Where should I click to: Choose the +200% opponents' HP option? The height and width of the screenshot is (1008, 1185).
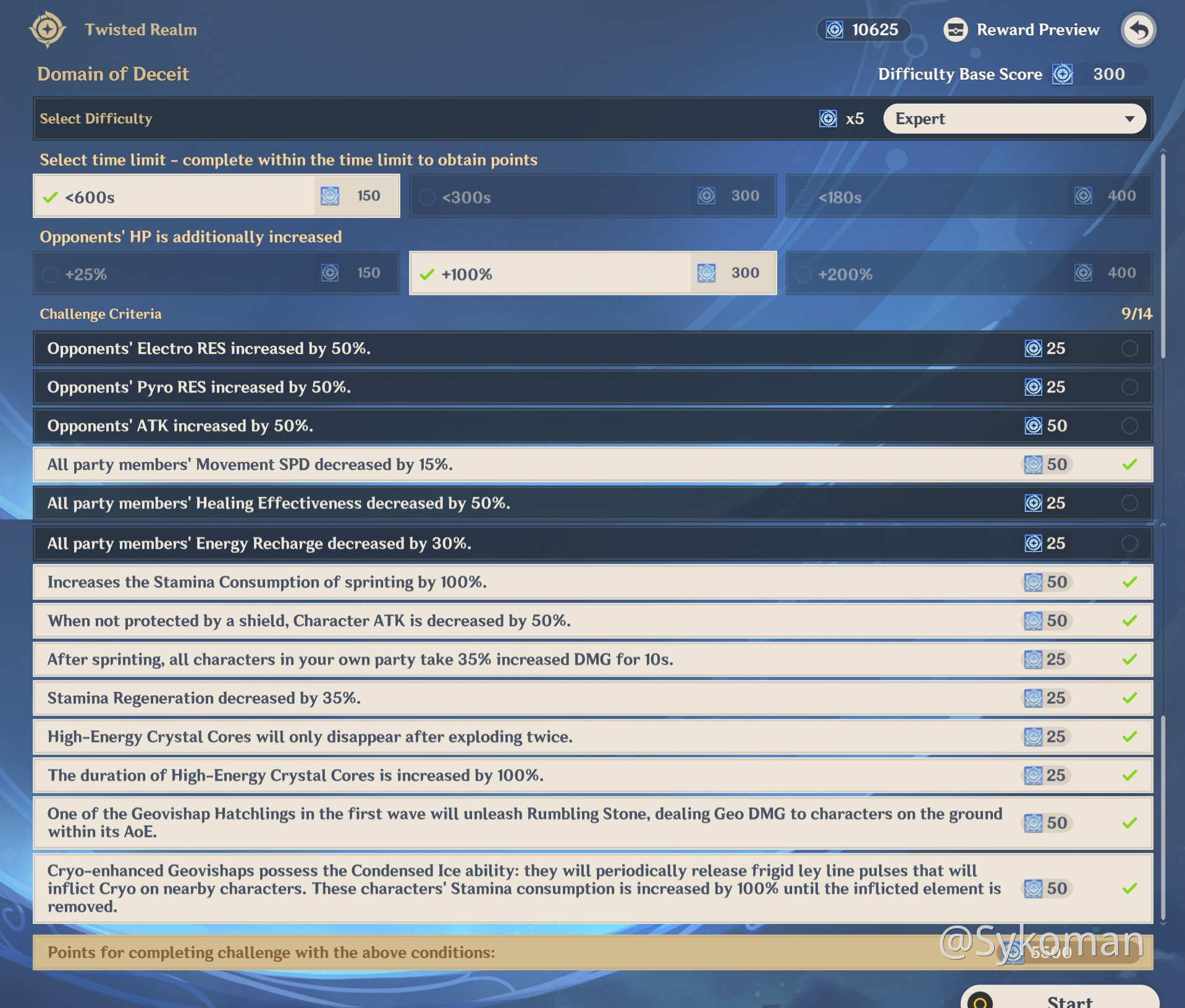click(968, 274)
